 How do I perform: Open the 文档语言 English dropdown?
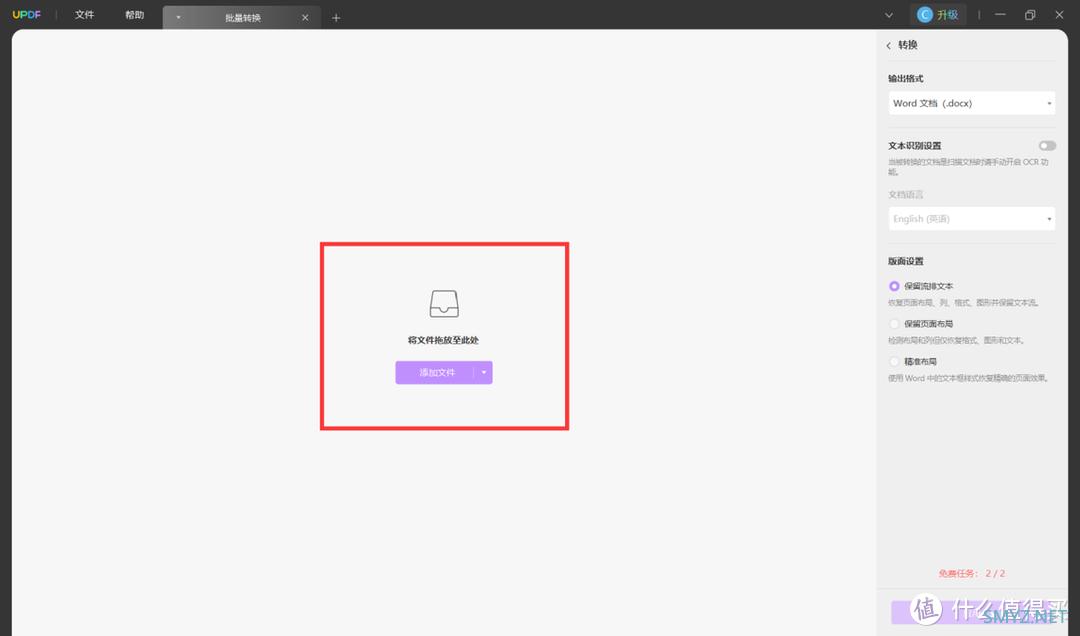click(x=971, y=218)
